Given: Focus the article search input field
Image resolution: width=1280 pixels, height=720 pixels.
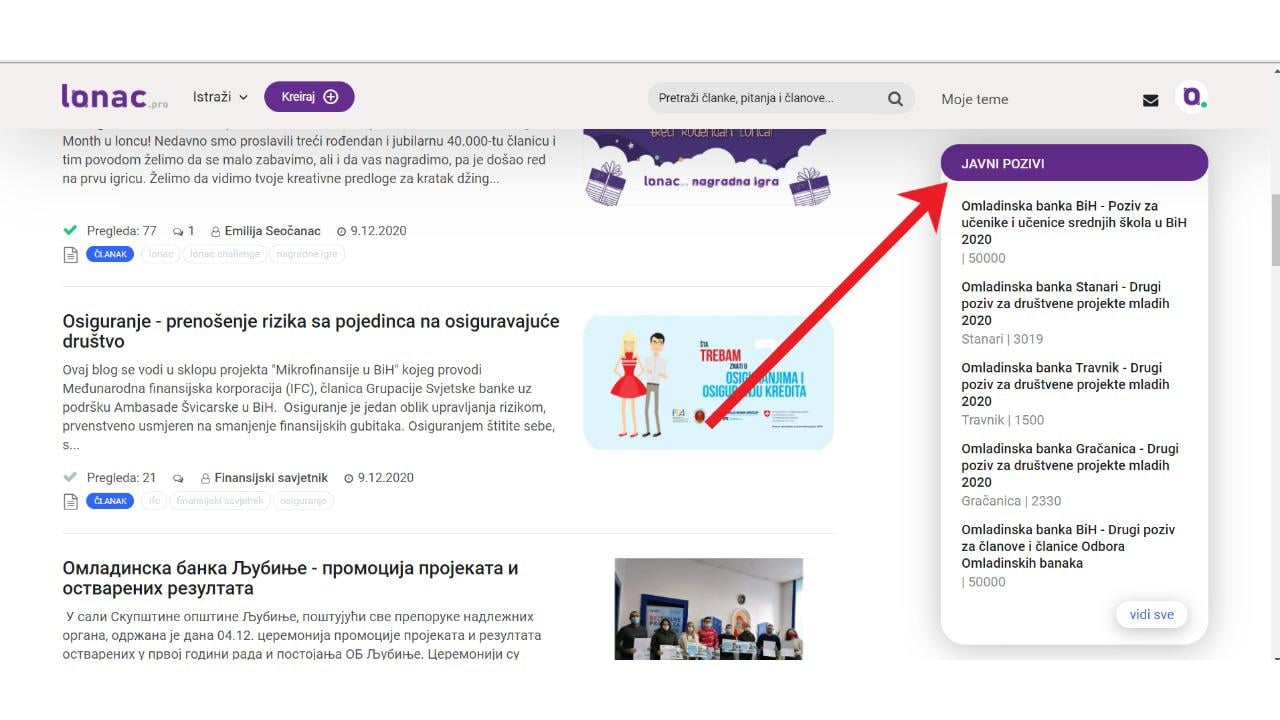Looking at the screenshot, I should pyautogui.click(x=765, y=98).
